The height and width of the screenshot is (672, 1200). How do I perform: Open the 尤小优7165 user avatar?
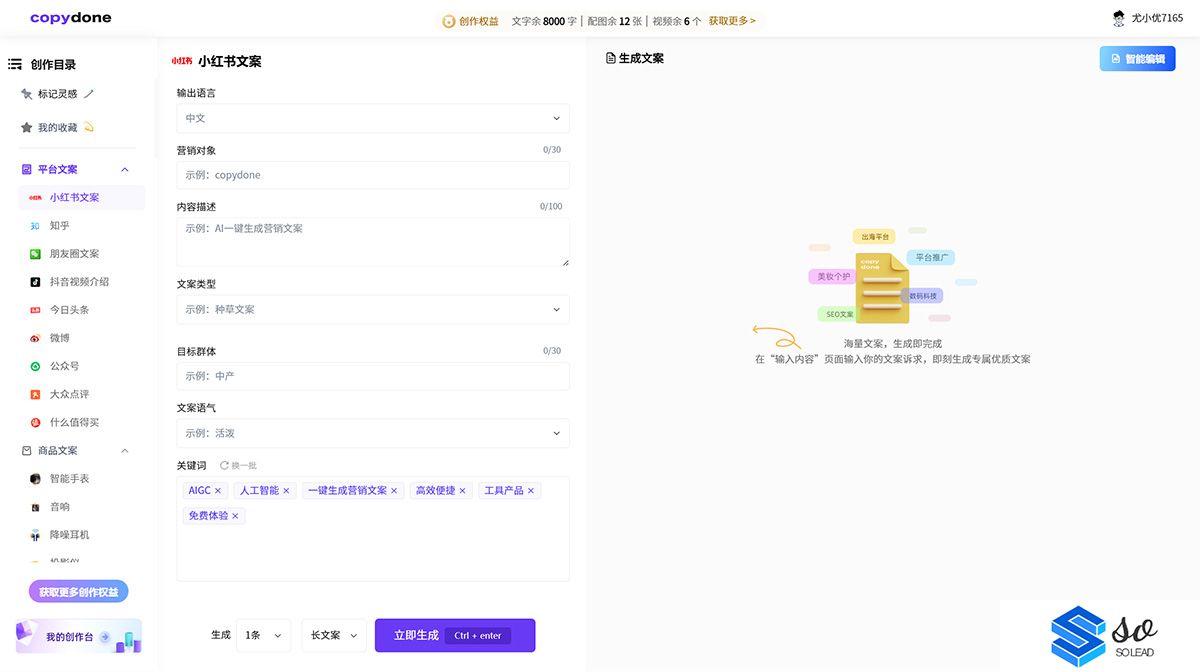[x=1119, y=18]
